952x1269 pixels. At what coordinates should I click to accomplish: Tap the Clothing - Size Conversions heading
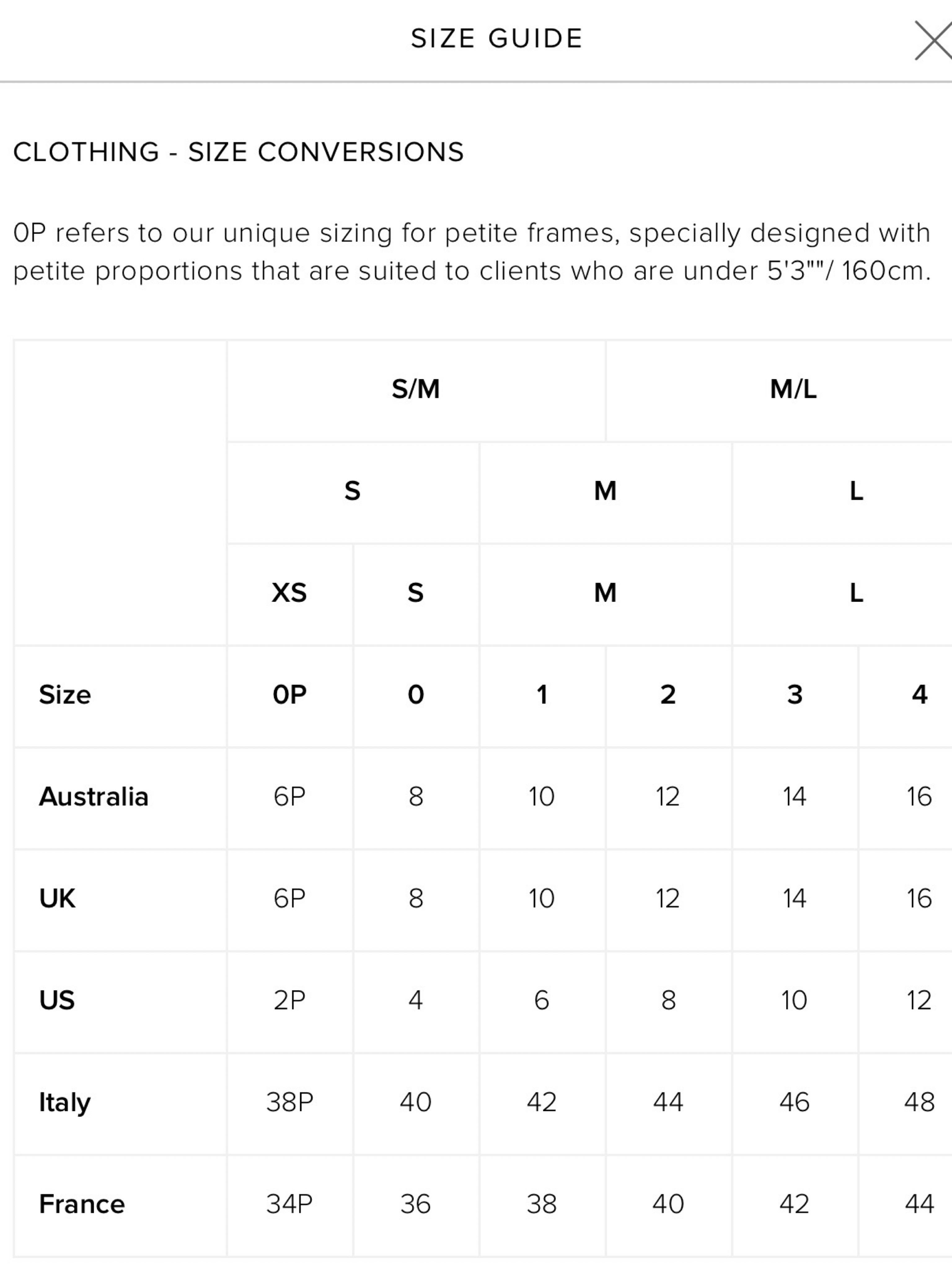pyautogui.click(x=239, y=152)
